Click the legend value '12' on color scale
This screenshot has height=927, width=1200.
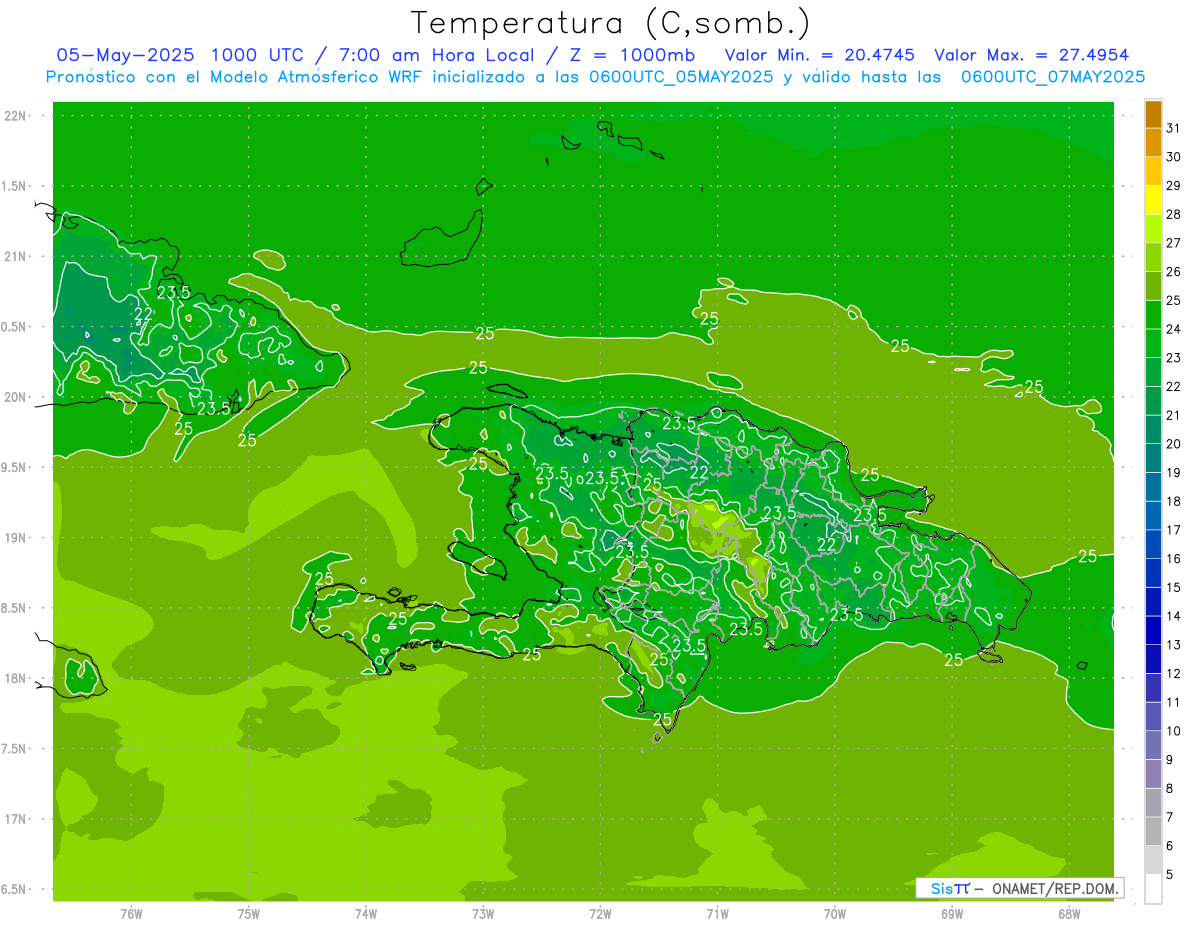1174,674
